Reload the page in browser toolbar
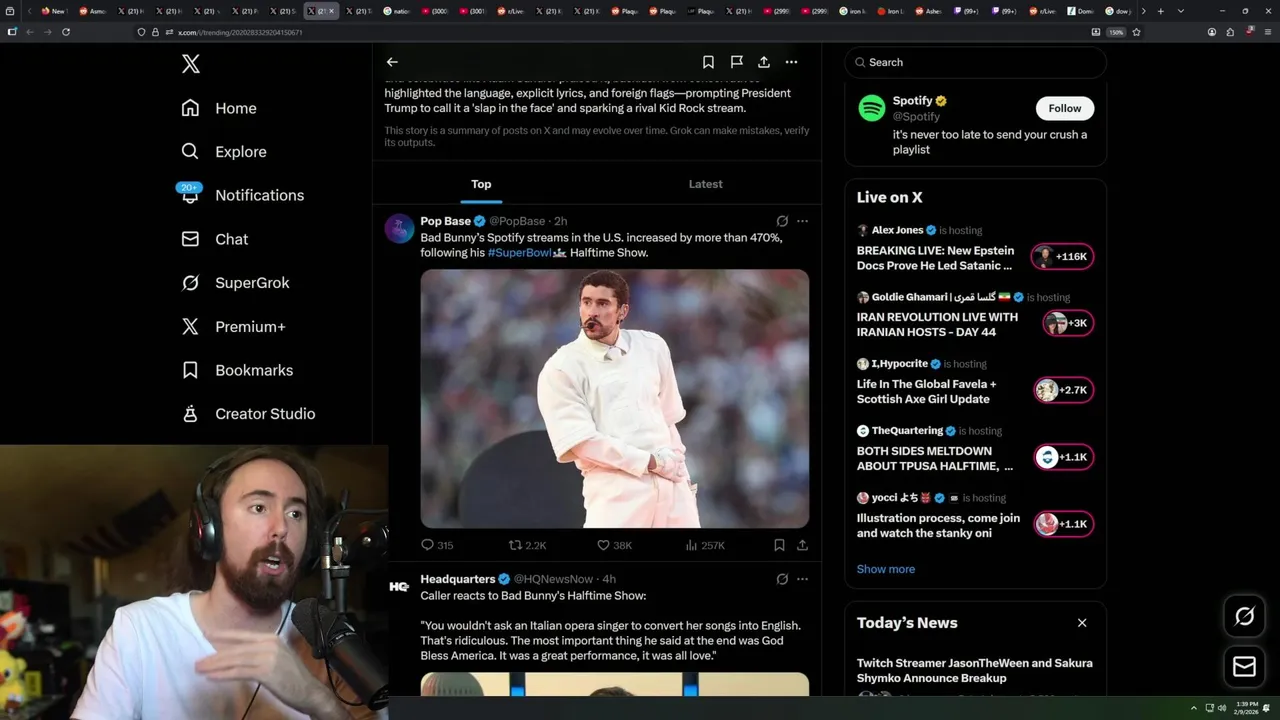The width and height of the screenshot is (1280, 720). tap(66, 32)
